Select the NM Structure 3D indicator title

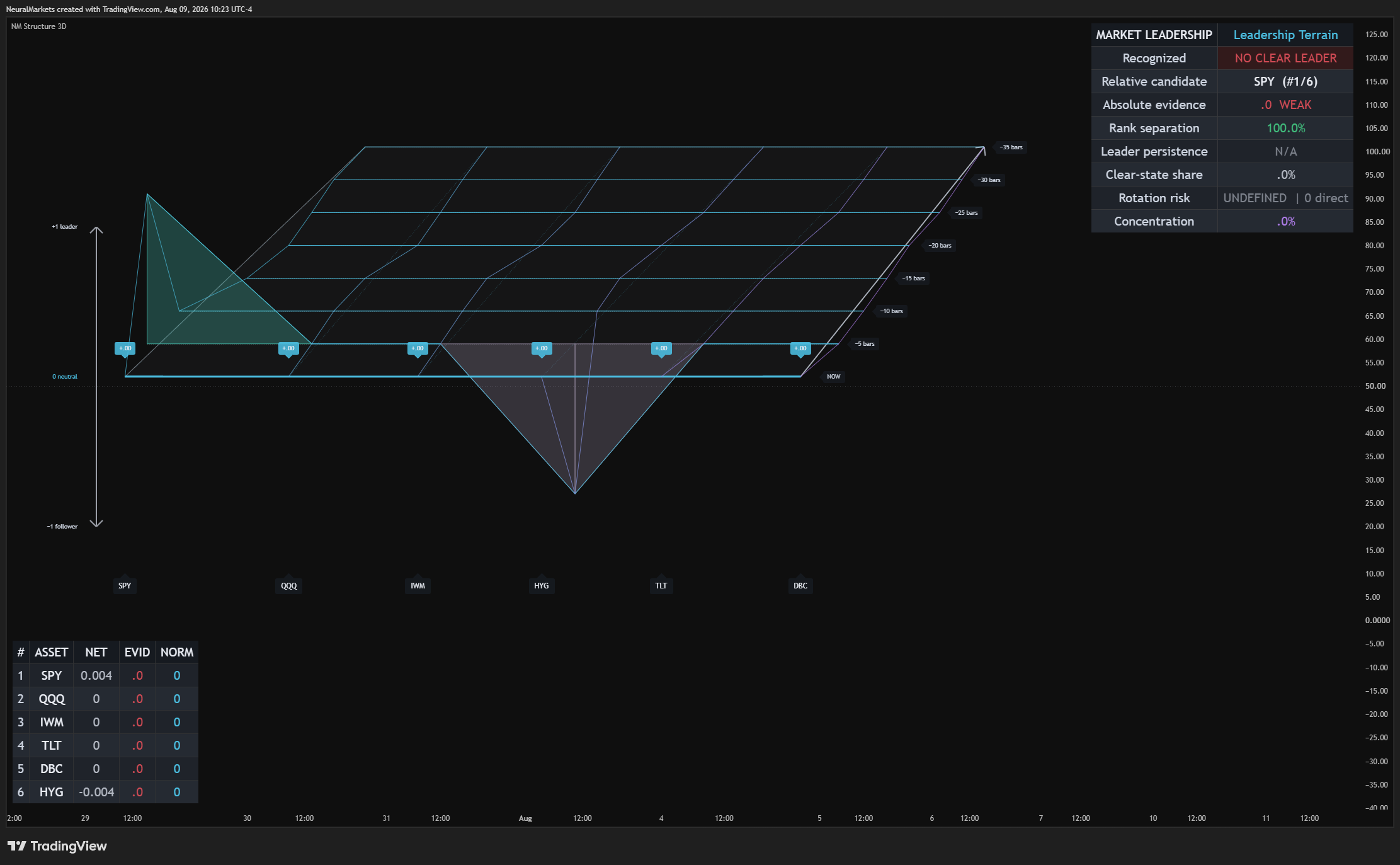click(x=38, y=26)
